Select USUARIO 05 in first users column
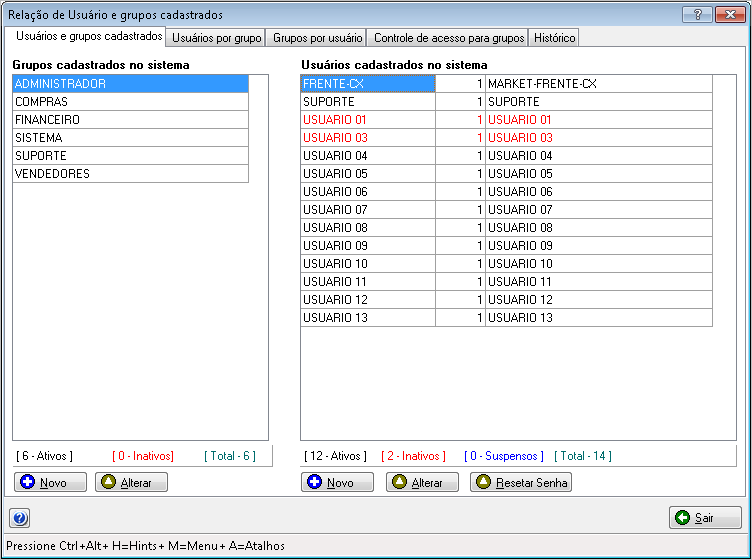 (x=368, y=174)
